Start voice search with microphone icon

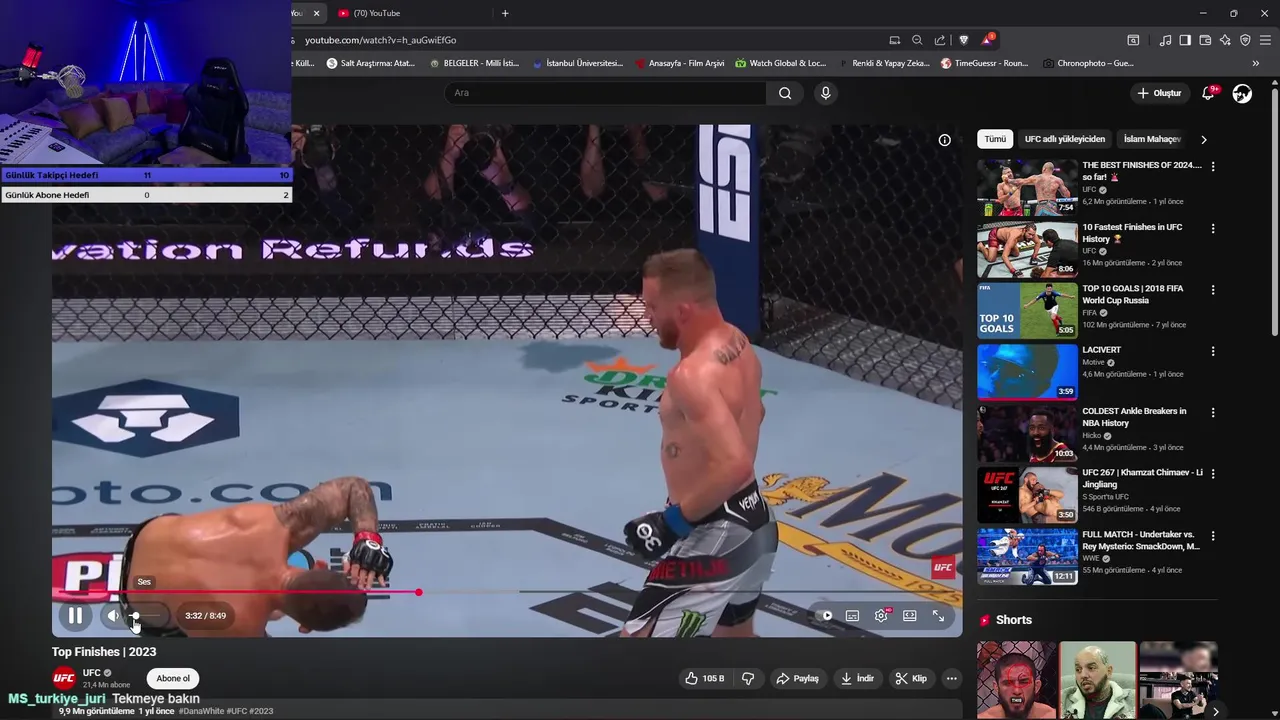coord(825,93)
